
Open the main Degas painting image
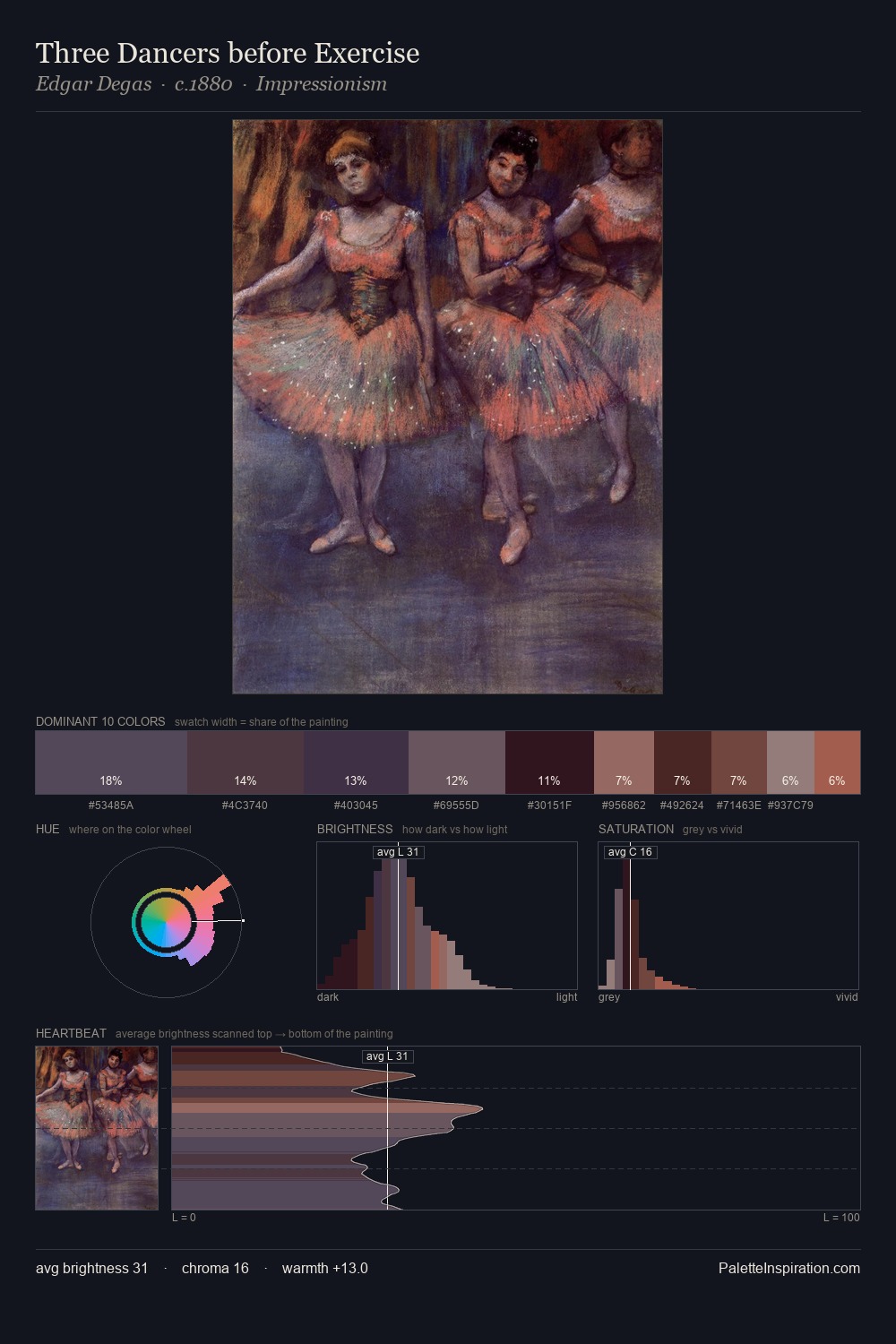[x=447, y=407]
